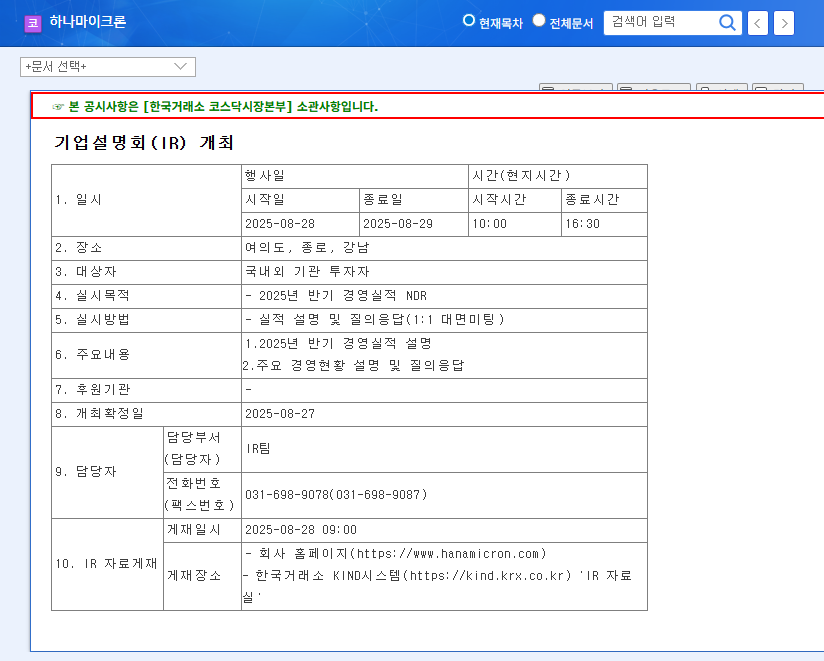Viewport: 824px width, 661px height.
Task: Click the purple KOSDAQ '코' market badge
Action: tap(33, 23)
